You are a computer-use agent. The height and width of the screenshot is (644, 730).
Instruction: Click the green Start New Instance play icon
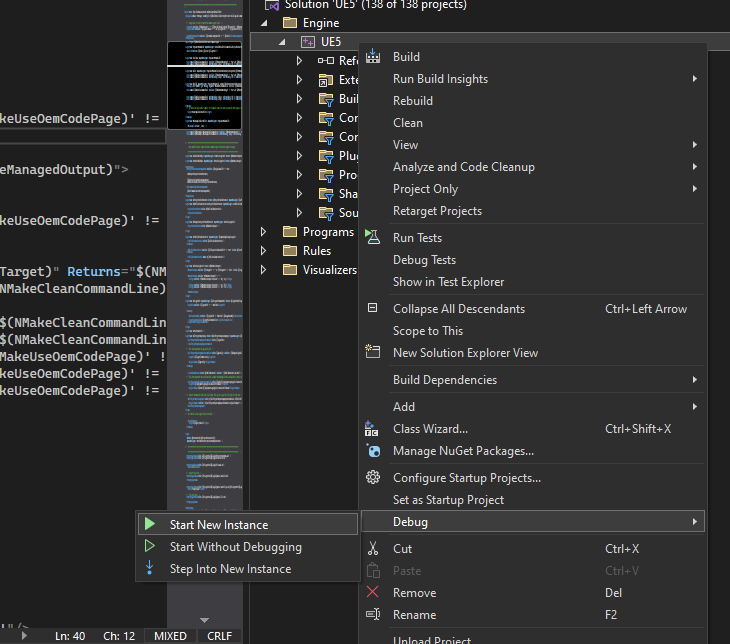[x=149, y=524]
